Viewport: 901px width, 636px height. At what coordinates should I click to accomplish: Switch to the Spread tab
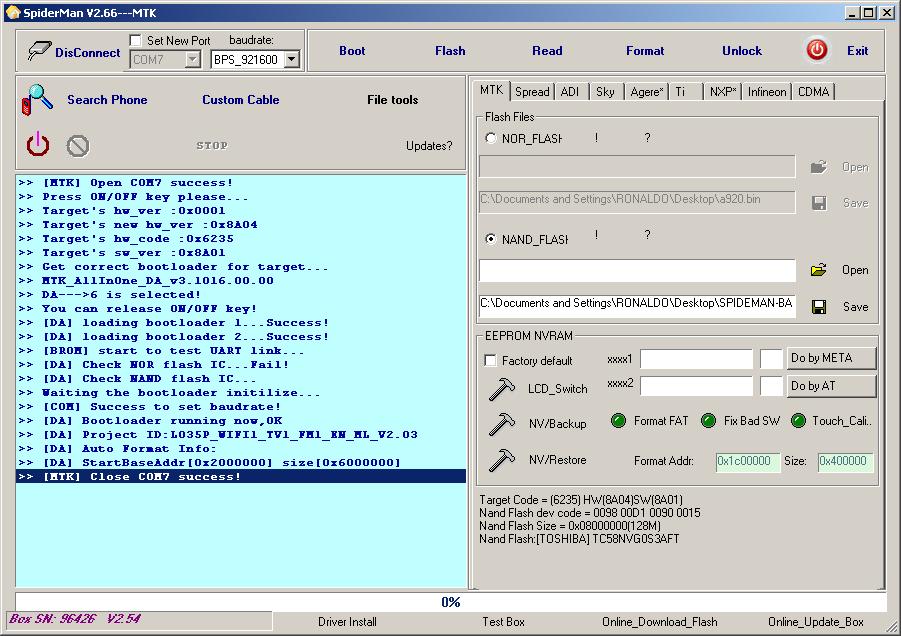point(532,92)
